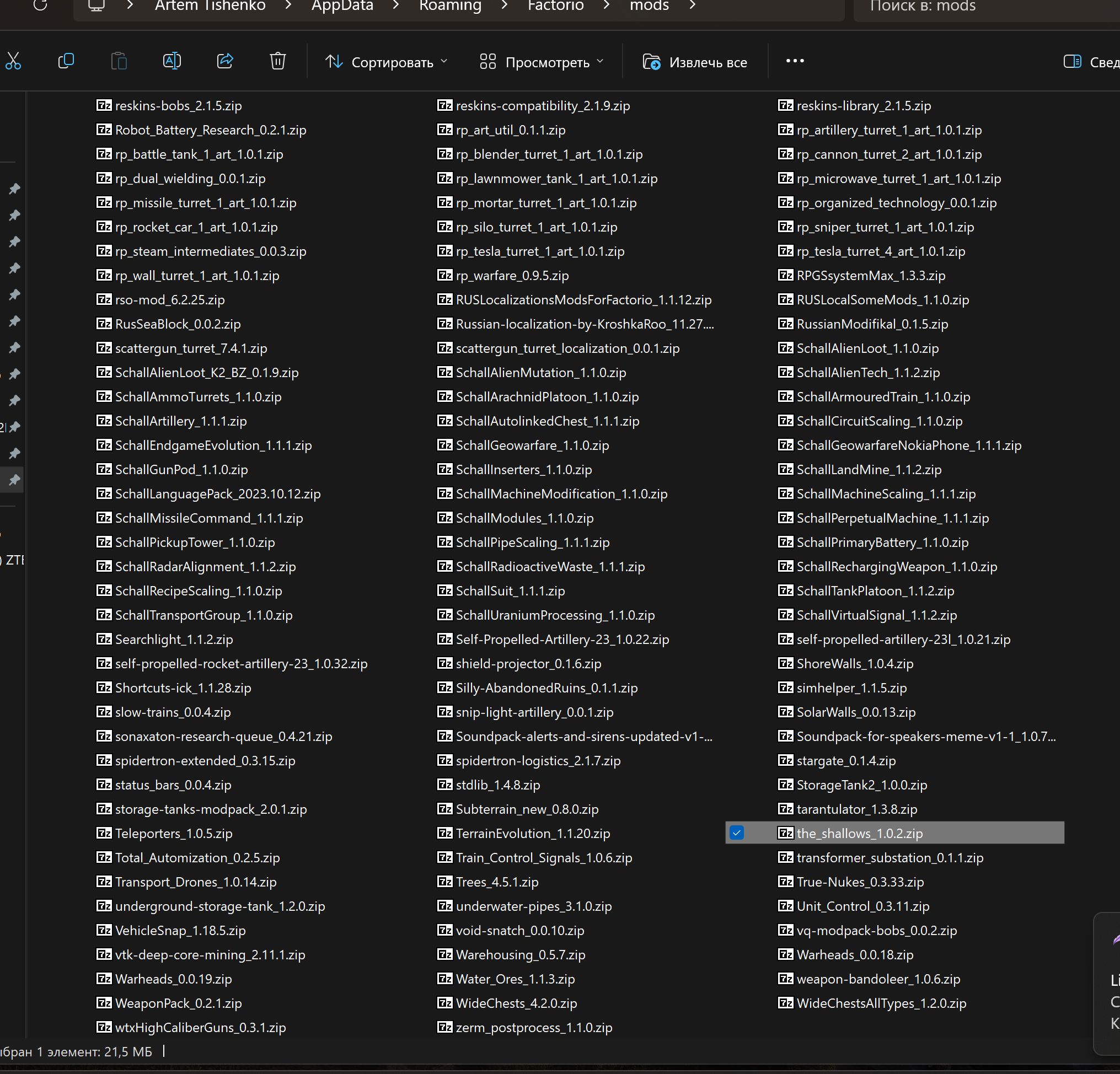Screen dimensions: 1120x1074
Task: Select the file Subterrain_new_0.8.0.zip
Action: 527,809
